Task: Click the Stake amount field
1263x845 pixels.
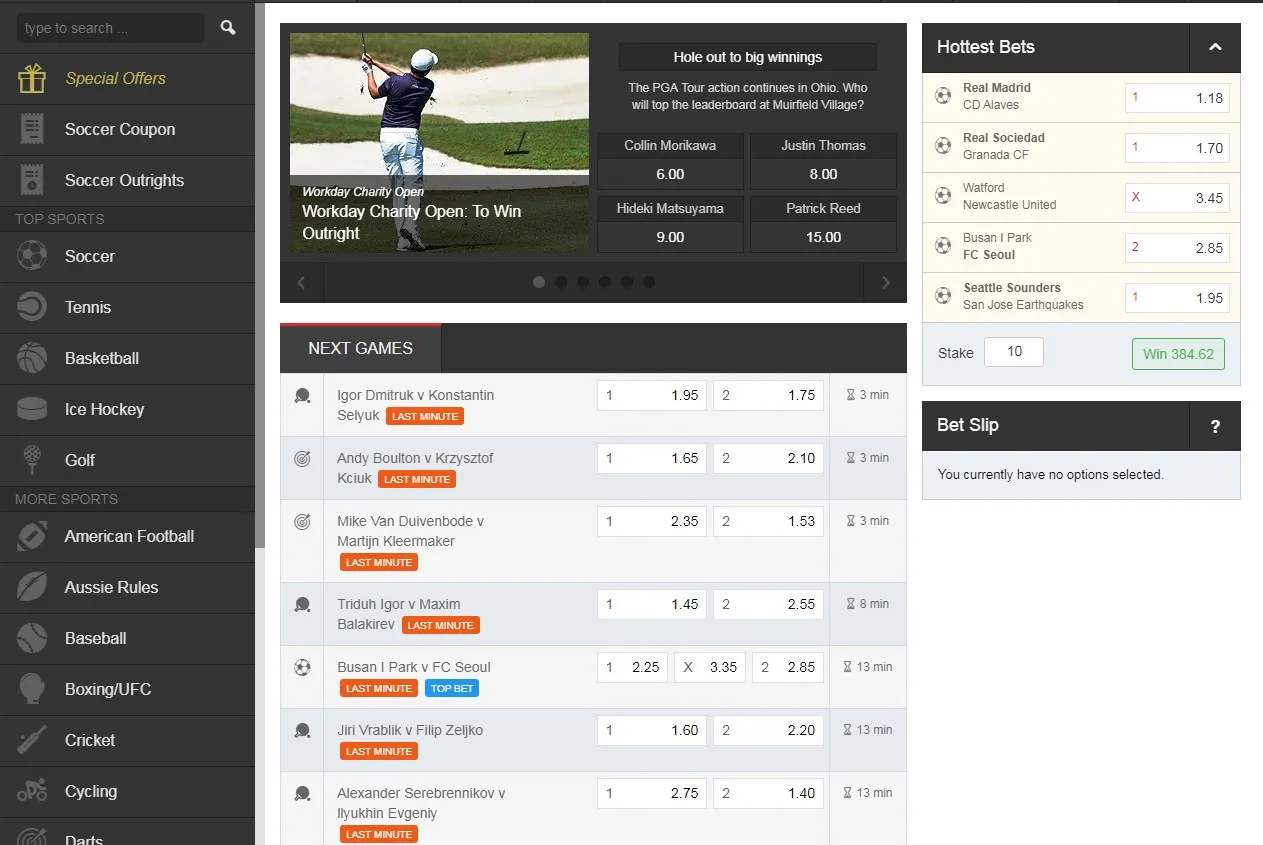Action: pyautogui.click(x=1014, y=352)
